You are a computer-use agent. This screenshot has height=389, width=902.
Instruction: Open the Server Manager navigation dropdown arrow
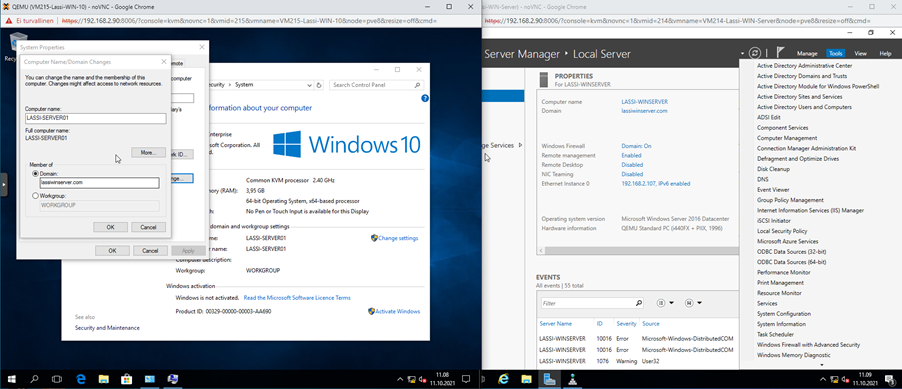(x=743, y=54)
